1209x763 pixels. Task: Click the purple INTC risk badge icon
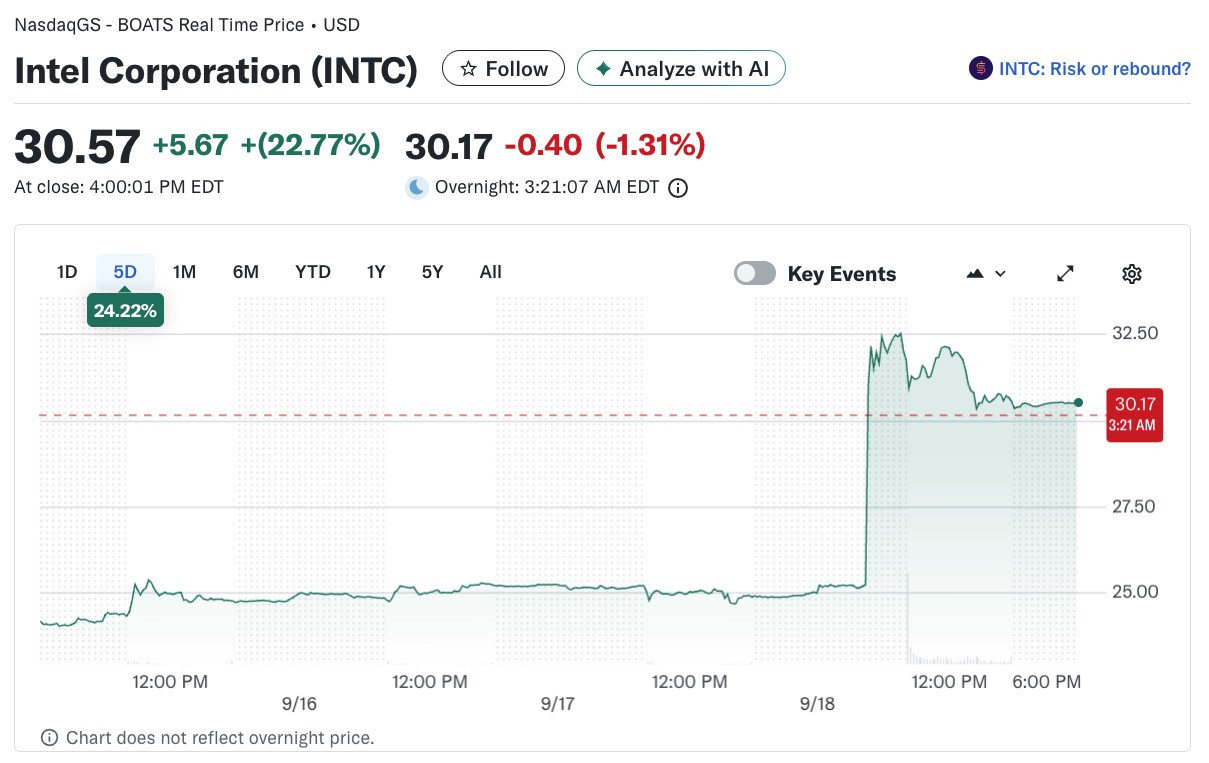(981, 69)
